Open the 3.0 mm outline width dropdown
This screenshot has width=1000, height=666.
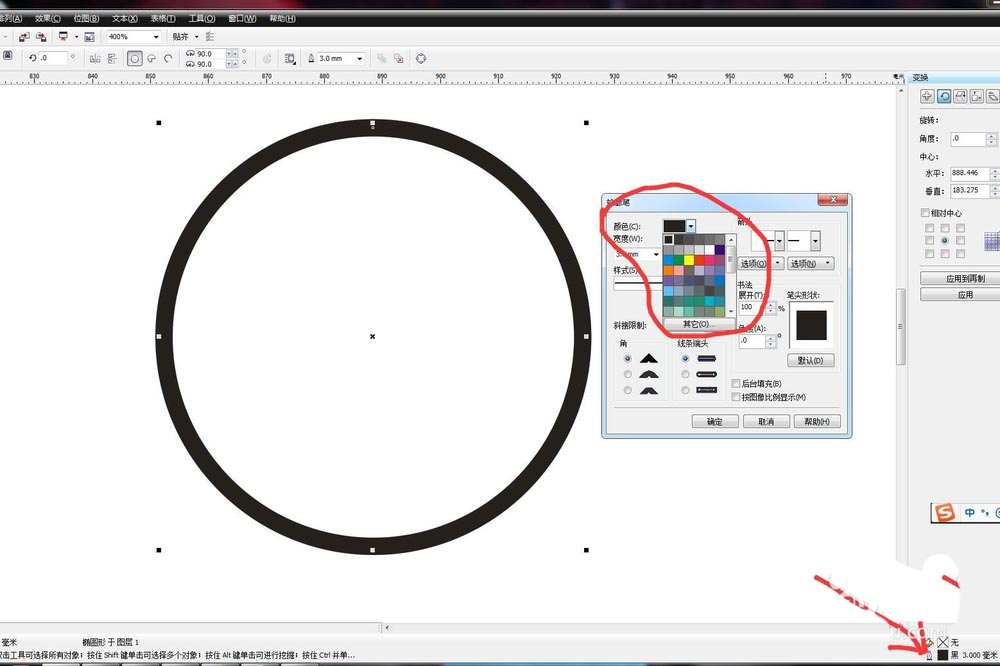point(360,59)
